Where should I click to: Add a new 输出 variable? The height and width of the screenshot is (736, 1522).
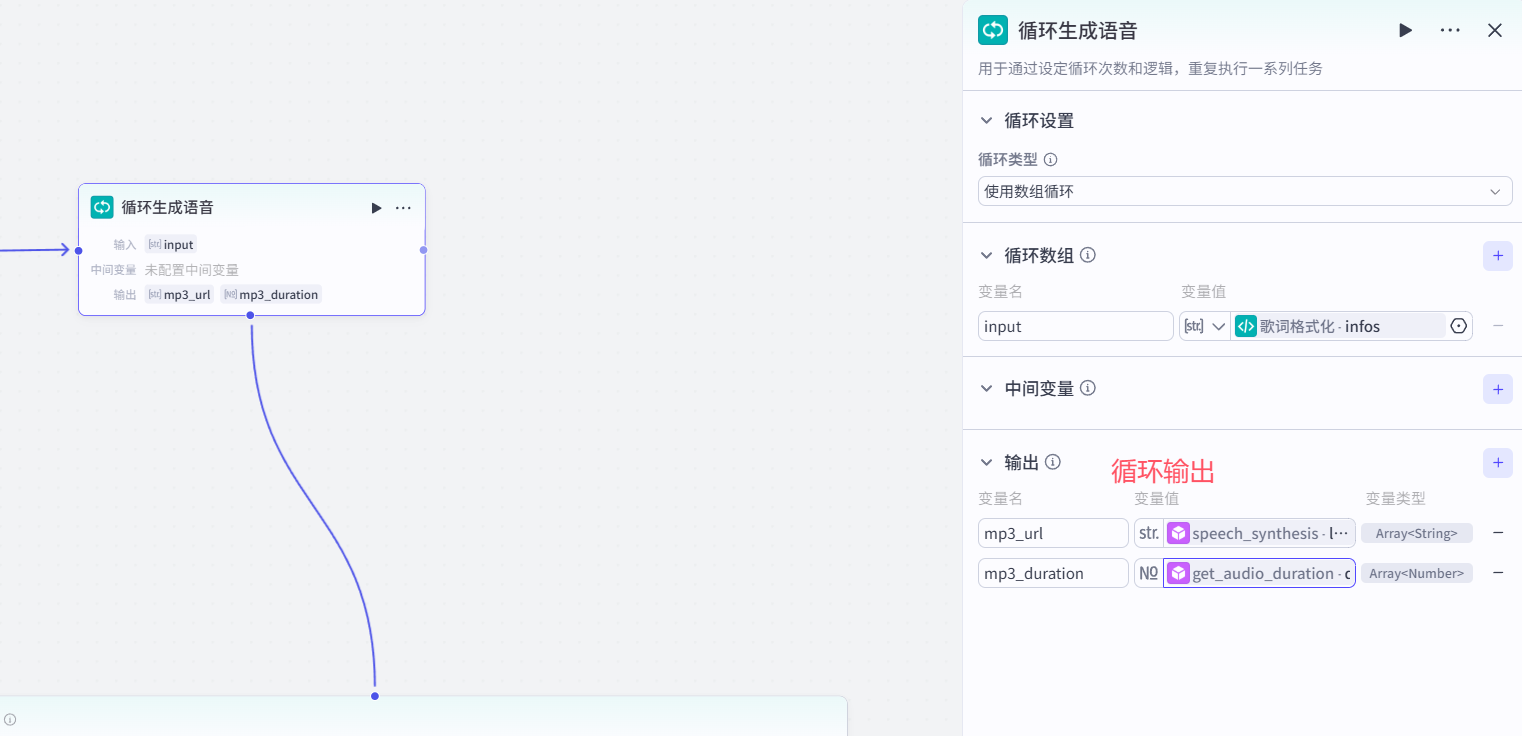click(1497, 462)
